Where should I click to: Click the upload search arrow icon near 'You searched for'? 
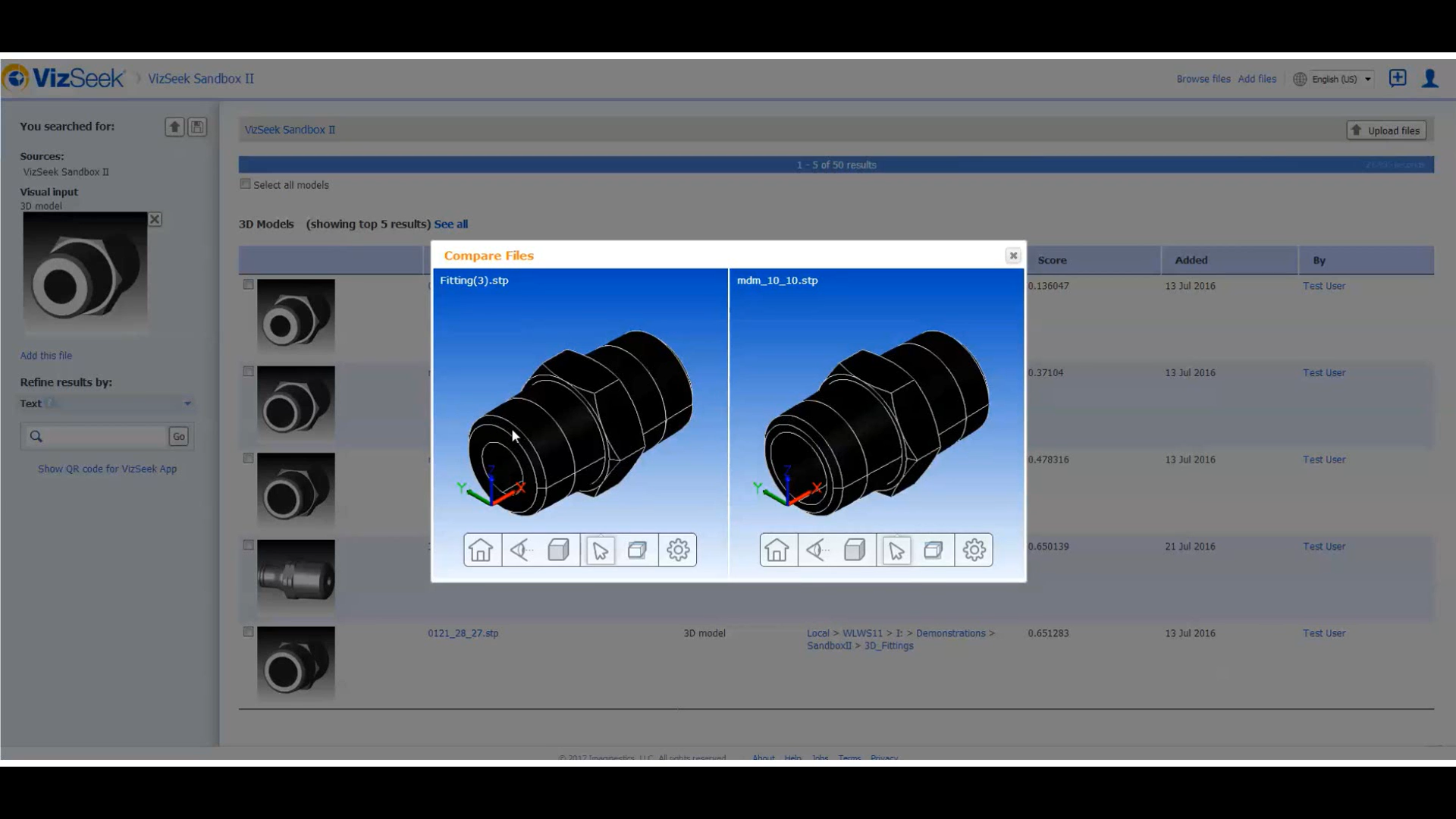(174, 127)
